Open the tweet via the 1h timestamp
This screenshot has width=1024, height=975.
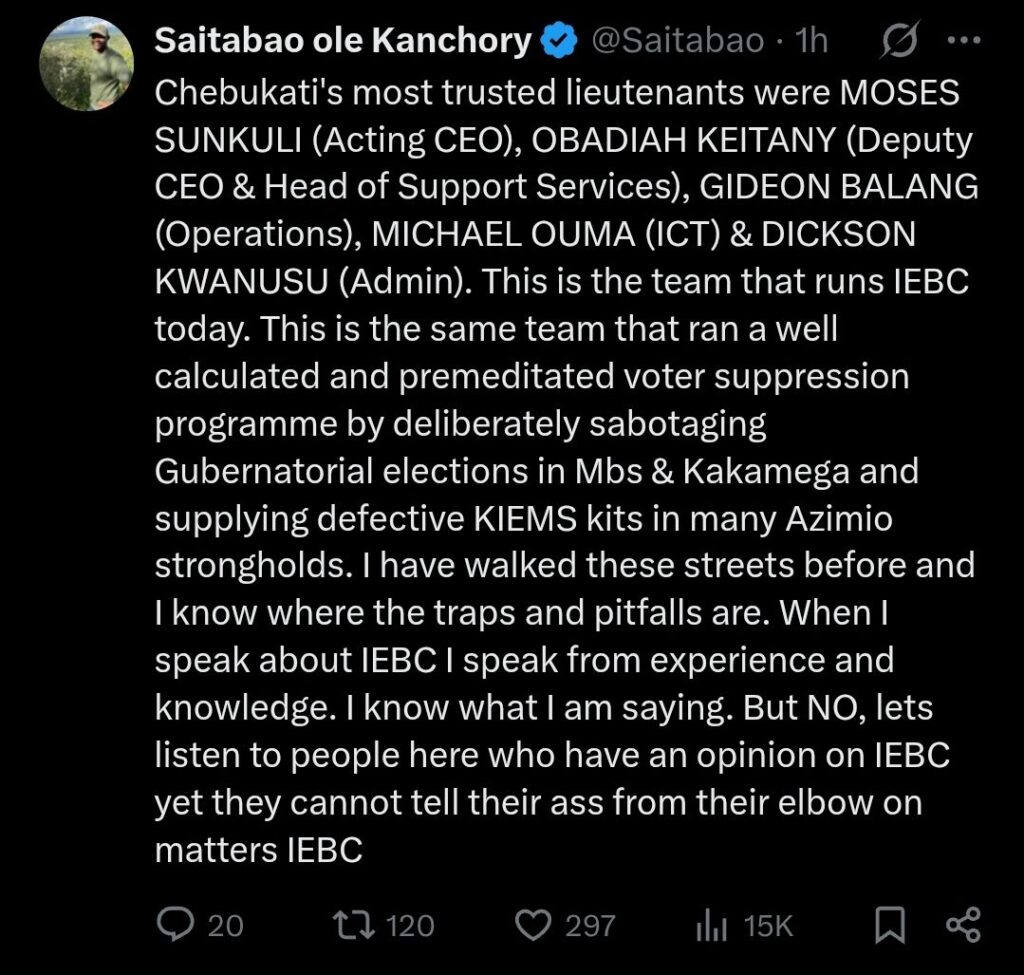pos(811,41)
